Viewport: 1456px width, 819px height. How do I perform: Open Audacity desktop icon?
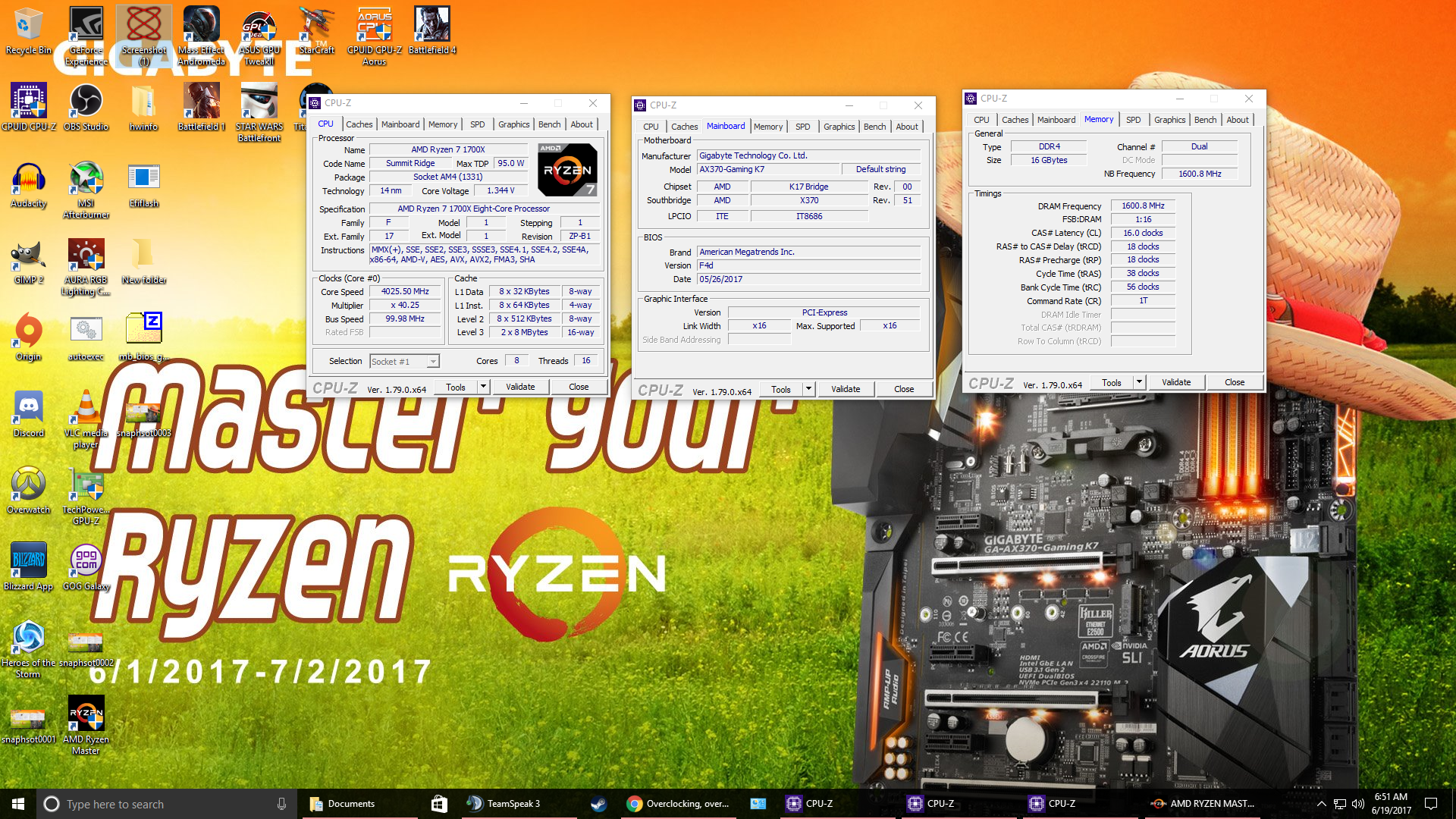(x=28, y=185)
